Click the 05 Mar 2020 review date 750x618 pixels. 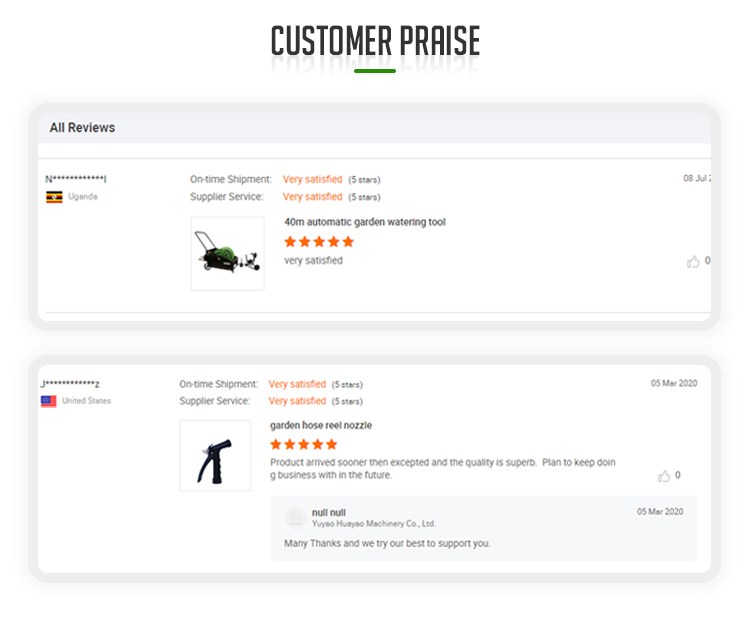pyautogui.click(x=674, y=383)
